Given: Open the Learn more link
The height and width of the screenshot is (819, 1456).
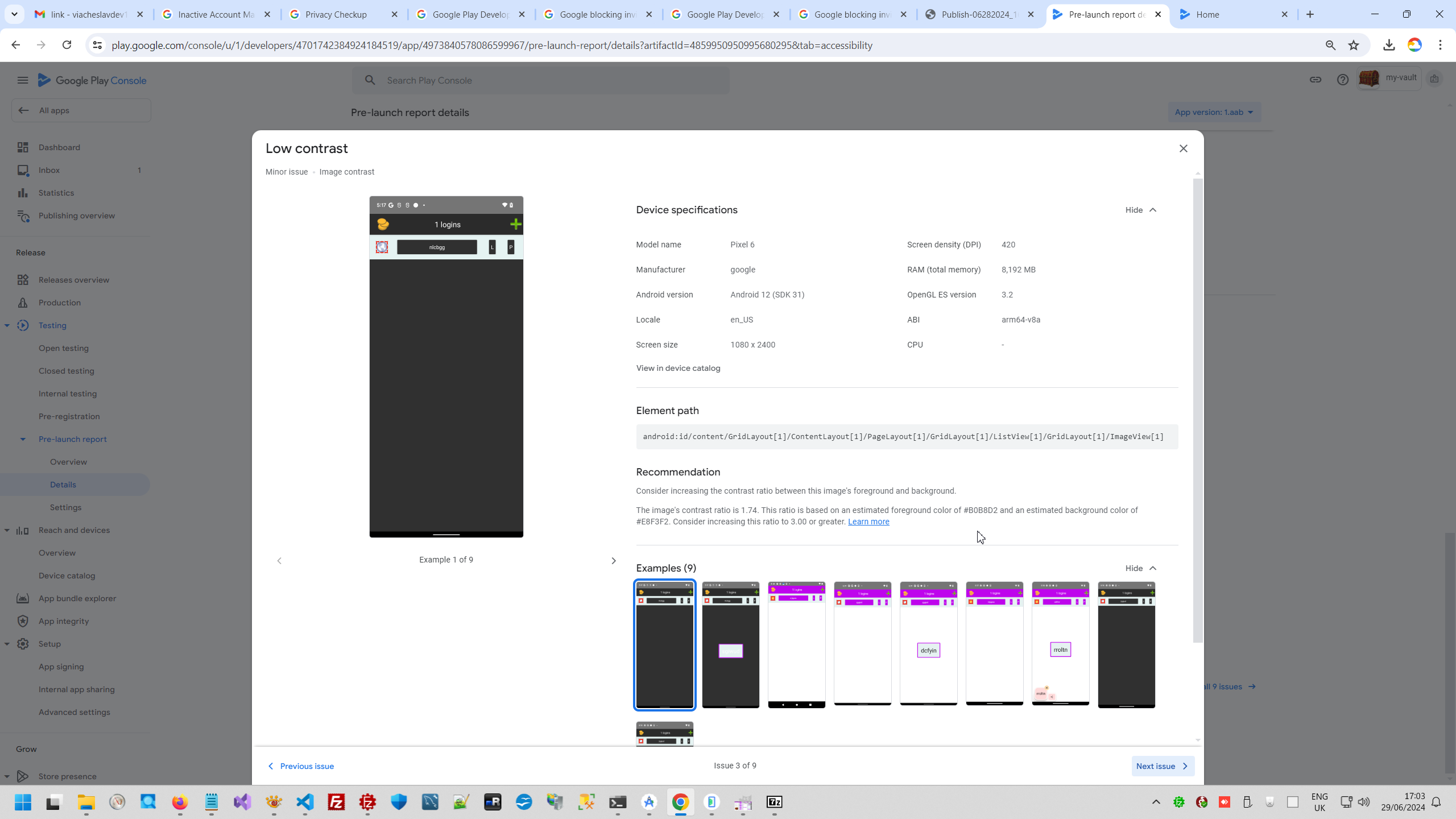Looking at the screenshot, I should (868, 522).
